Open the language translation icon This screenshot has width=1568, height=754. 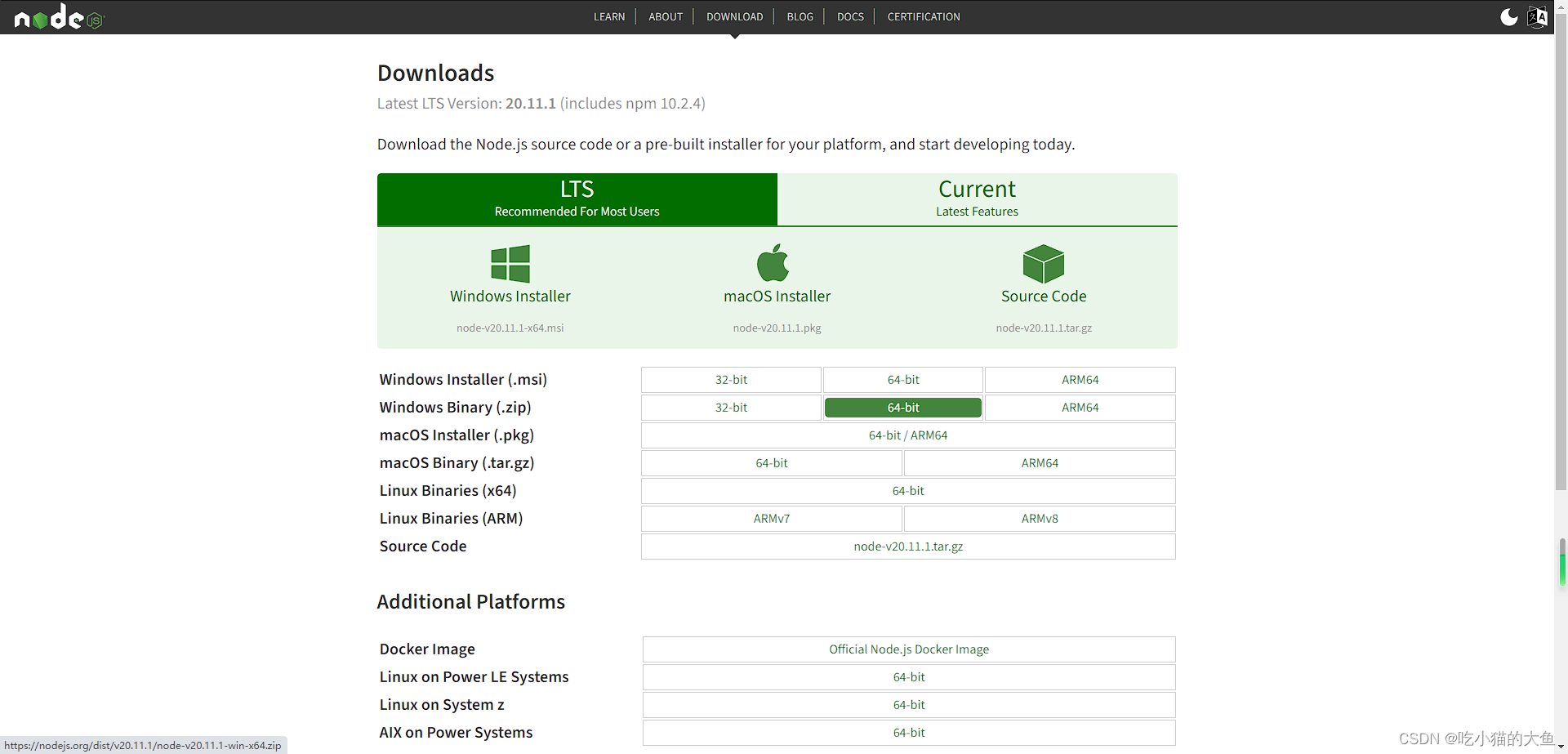1537,17
